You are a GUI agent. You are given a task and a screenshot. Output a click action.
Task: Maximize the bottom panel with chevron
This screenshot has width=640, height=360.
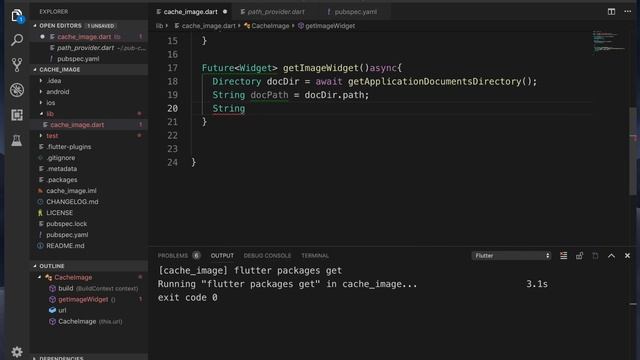click(x=611, y=256)
